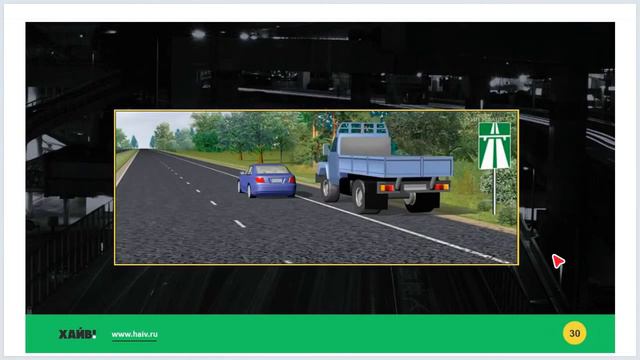This screenshot has width=640, height=360.
Task: Click the green motorway road sign
Action: pyautogui.click(x=494, y=146)
